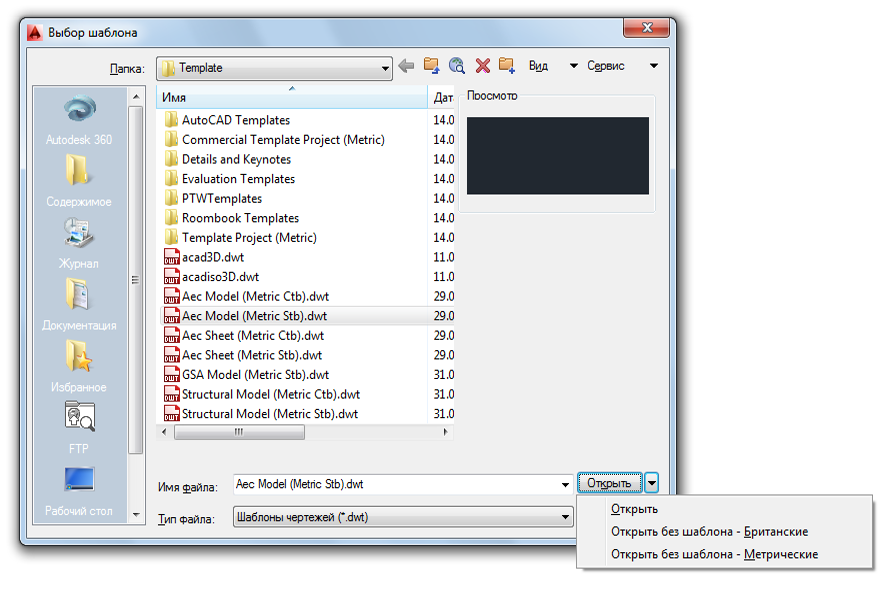Select the Evaluation Templates folder
The width and height of the screenshot is (894, 591).
tap(230, 179)
